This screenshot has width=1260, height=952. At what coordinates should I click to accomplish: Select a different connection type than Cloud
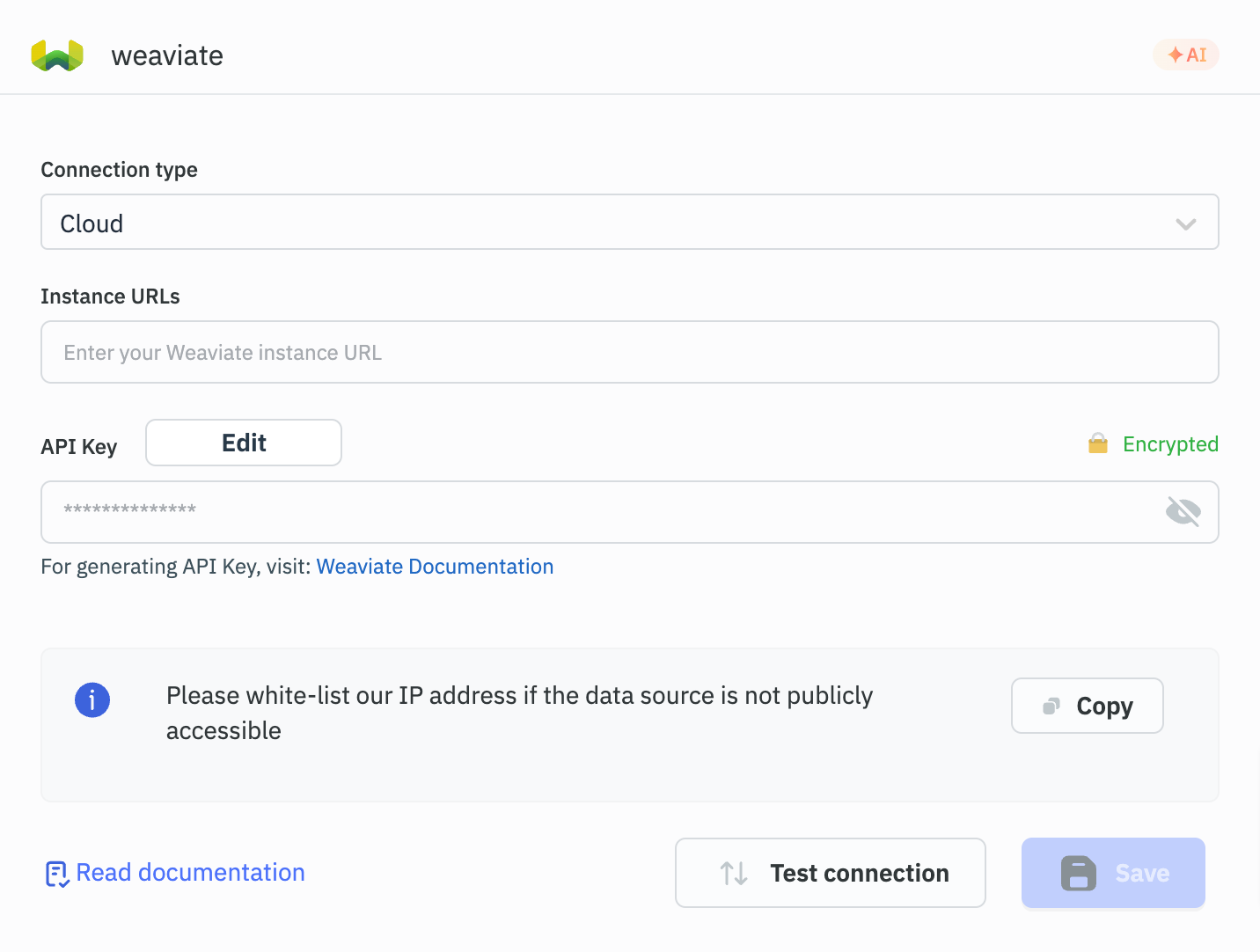pyautogui.click(x=629, y=223)
